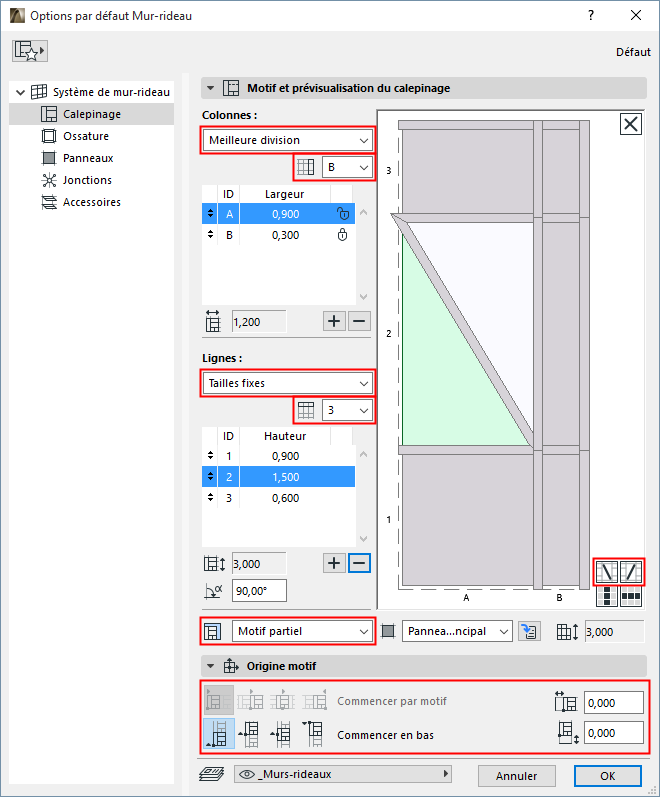Click the vertical origin offset field 0,000
Image resolution: width=660 pixels, height=797 pixels.
(x=613, y=733)
